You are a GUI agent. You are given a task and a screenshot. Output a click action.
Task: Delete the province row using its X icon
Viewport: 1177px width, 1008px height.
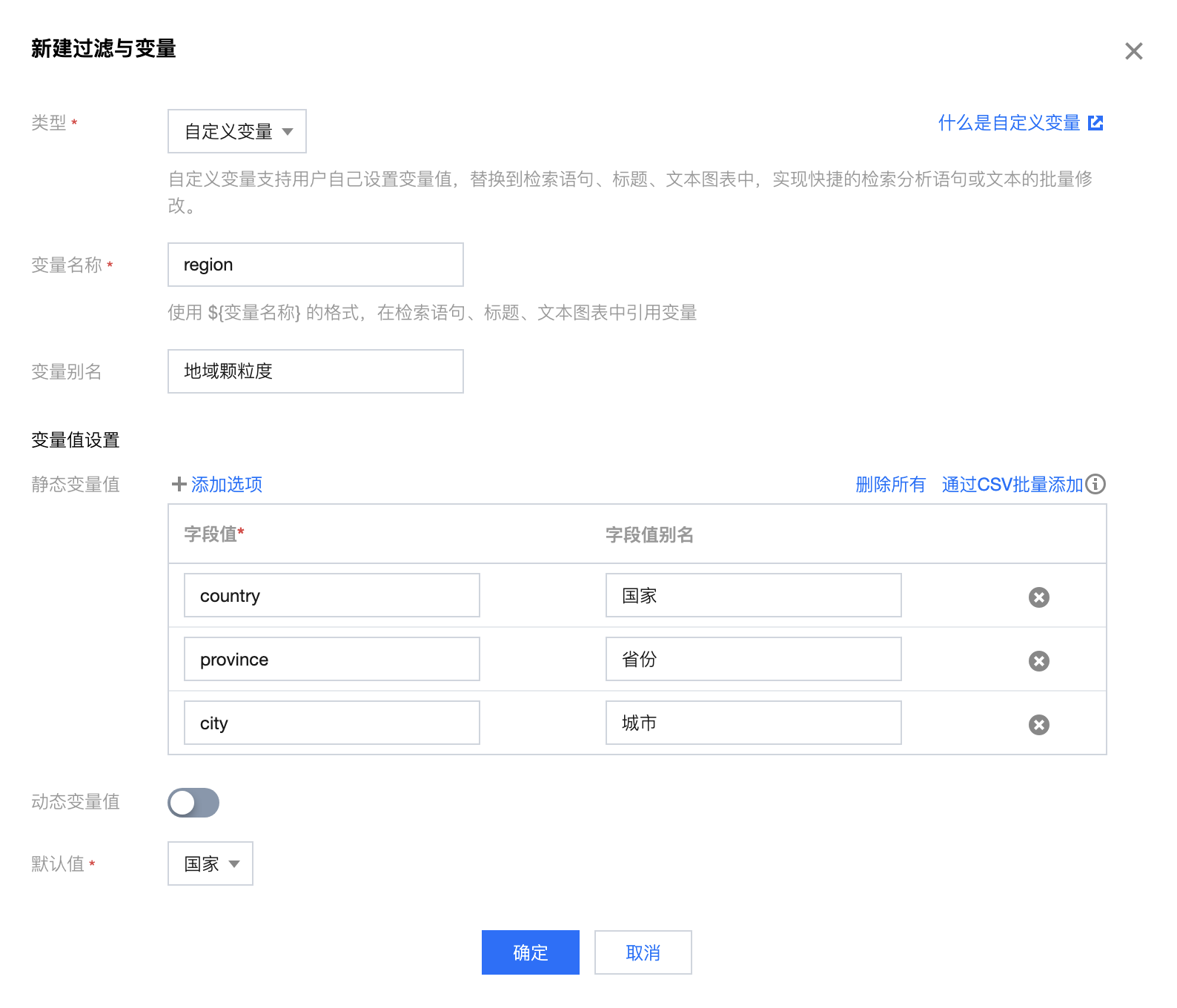click(1038, 661)
